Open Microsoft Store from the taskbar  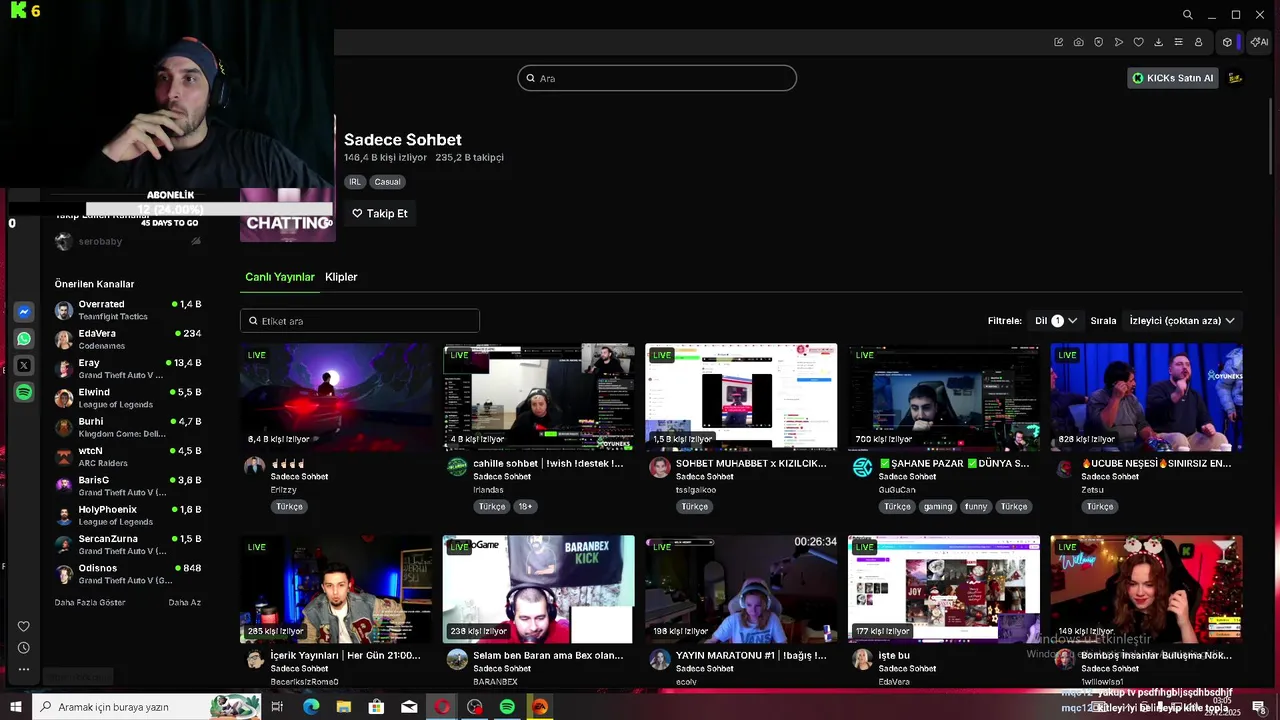376,707
